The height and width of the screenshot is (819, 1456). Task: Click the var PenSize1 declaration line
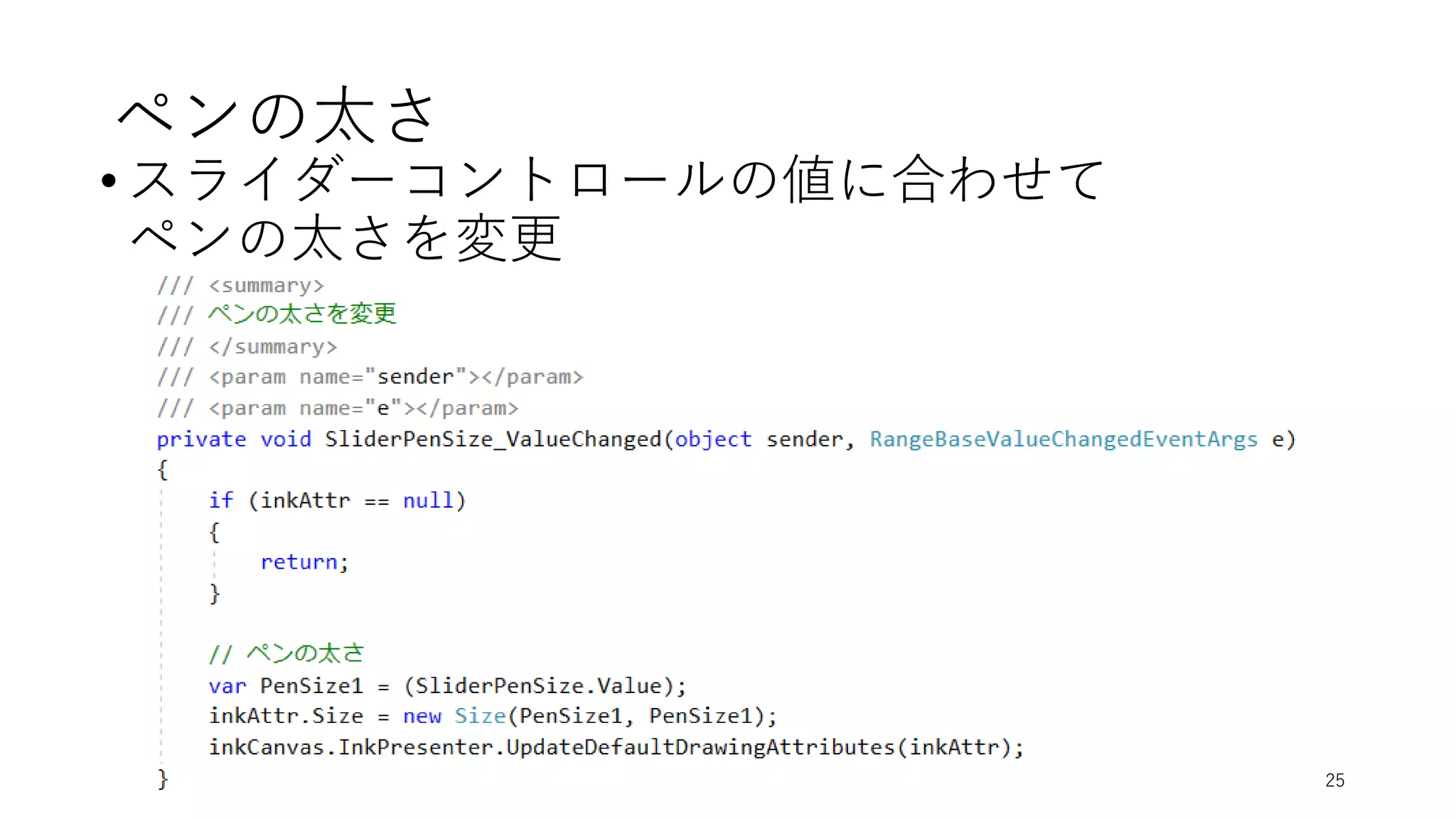(x=448, y=686)
